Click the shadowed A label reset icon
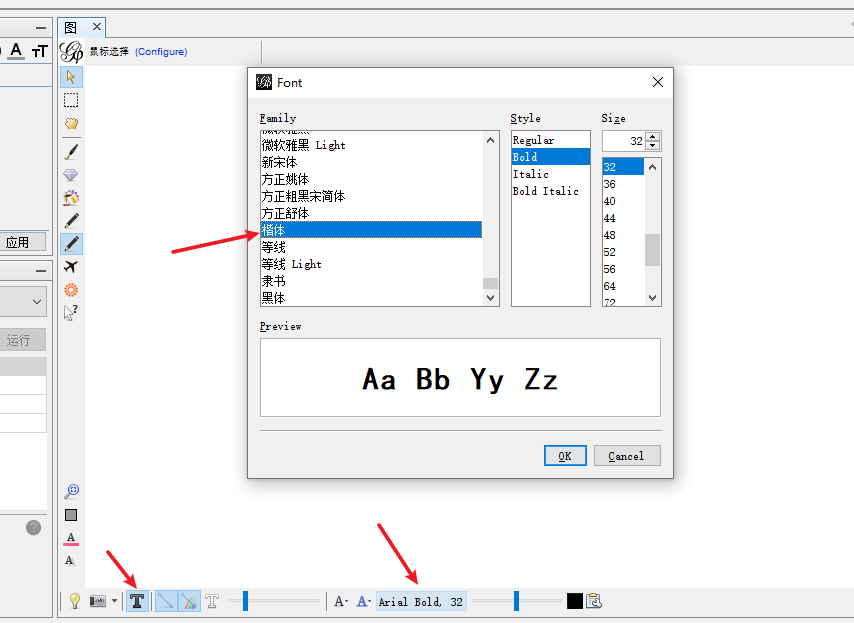Viewport: 854px width, 623px height. [x=70, y=560]
